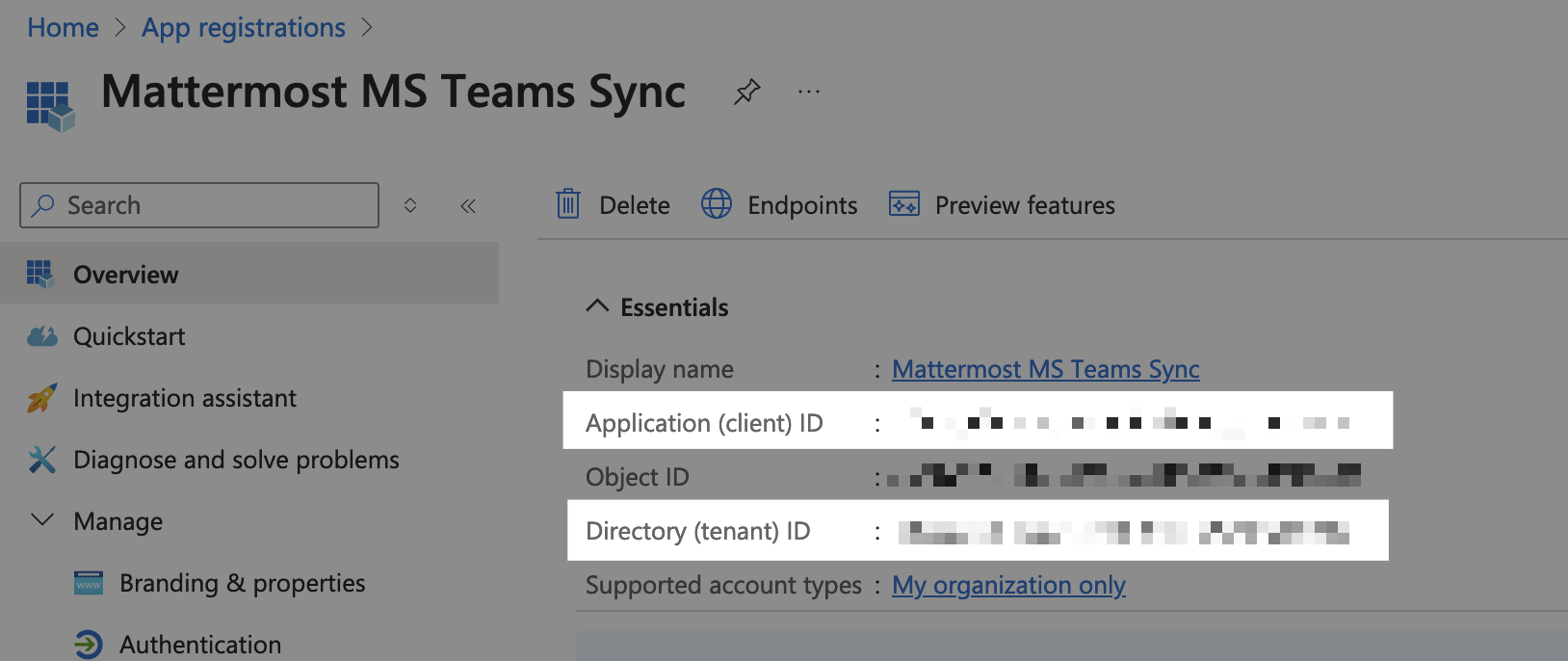1568x661 pixels.
Task: Open Branding & properties menu item
Action: tap(242, 583)
